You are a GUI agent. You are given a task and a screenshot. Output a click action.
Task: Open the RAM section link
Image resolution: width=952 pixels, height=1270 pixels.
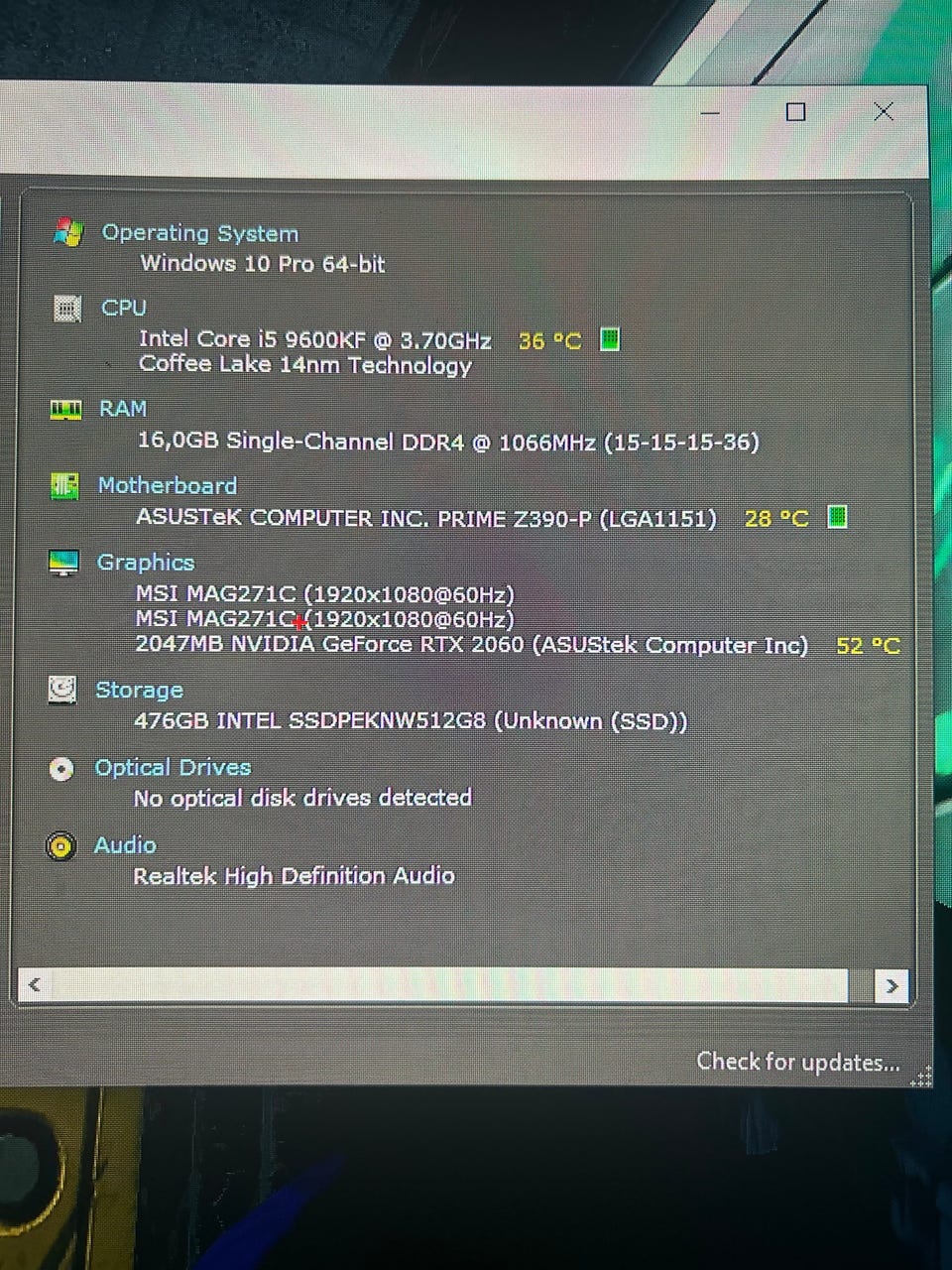122,409
